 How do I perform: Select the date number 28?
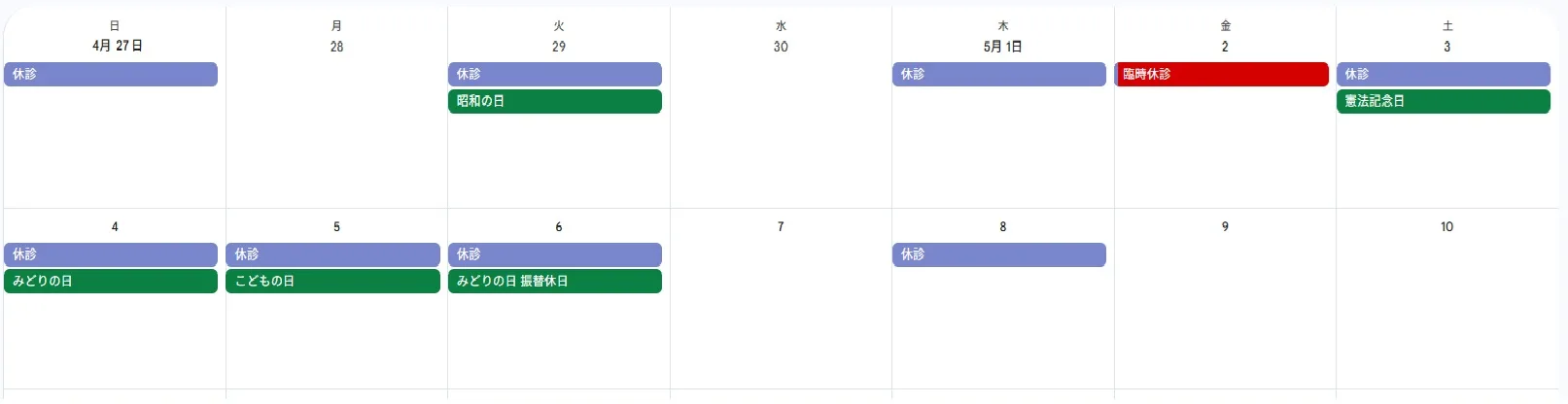336,47
